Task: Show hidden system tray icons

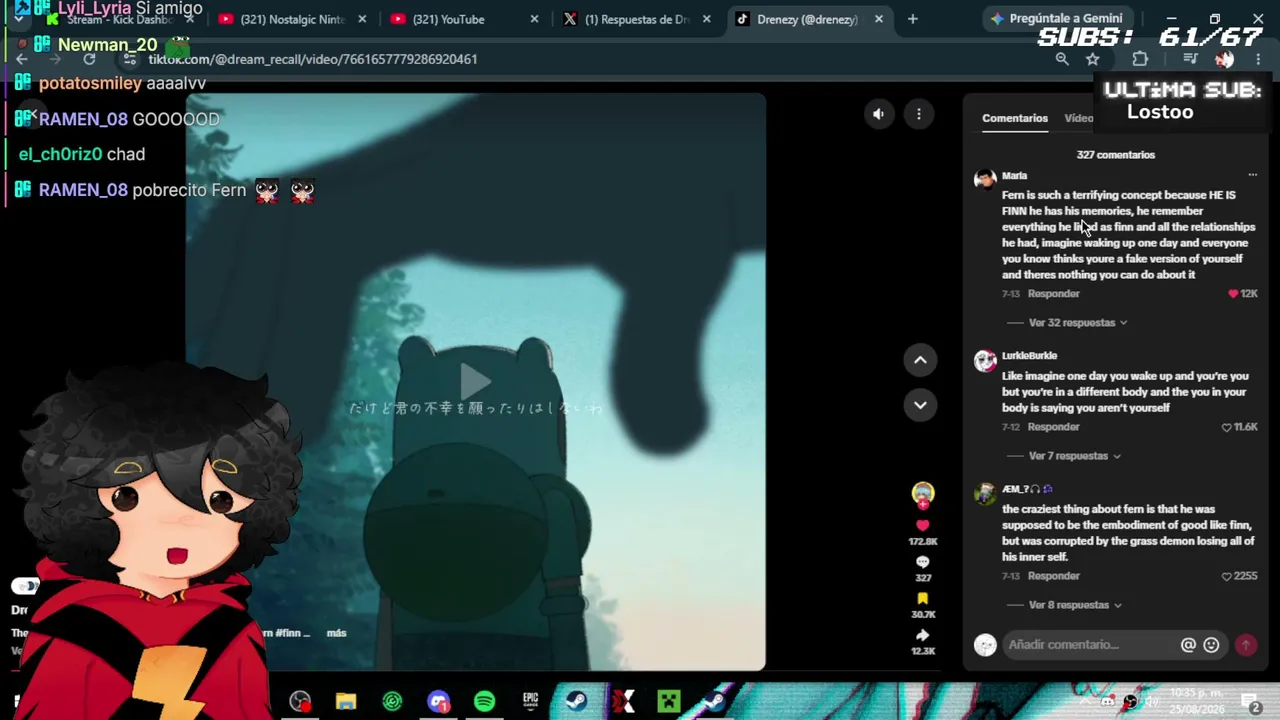Action: pyautogui.click(x=1086, y=702)
